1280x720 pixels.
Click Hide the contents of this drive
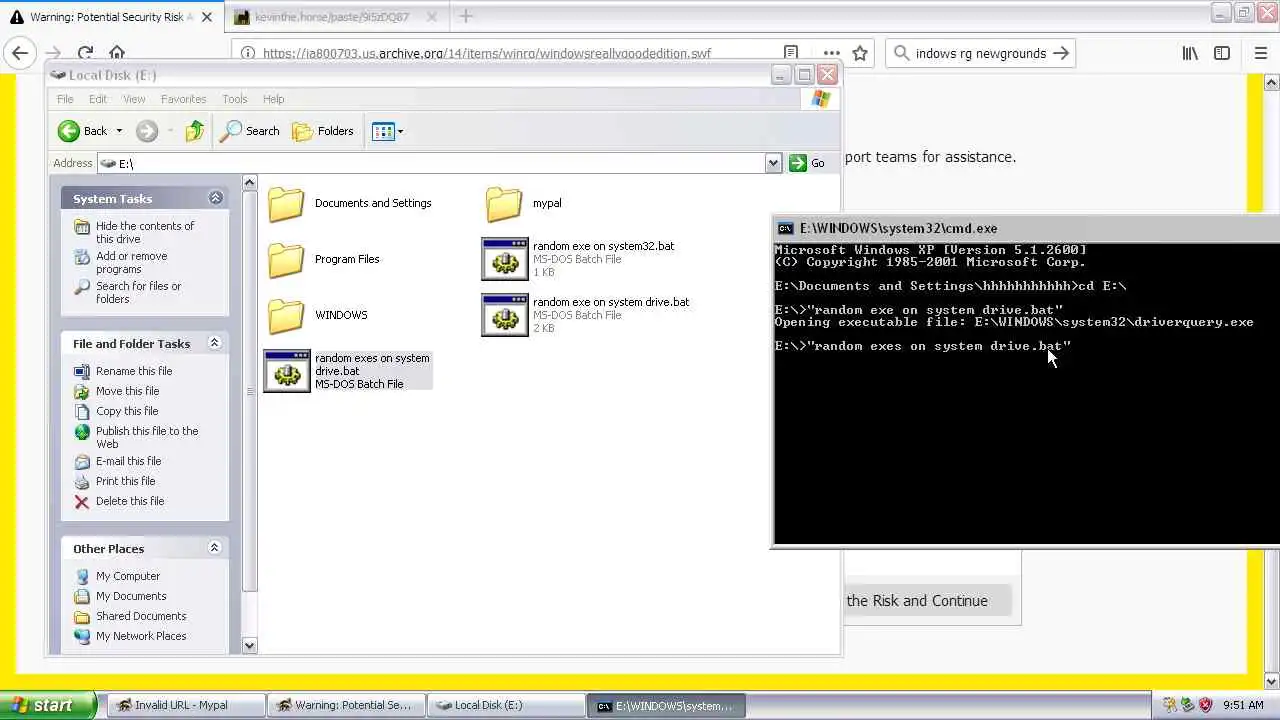145,232
